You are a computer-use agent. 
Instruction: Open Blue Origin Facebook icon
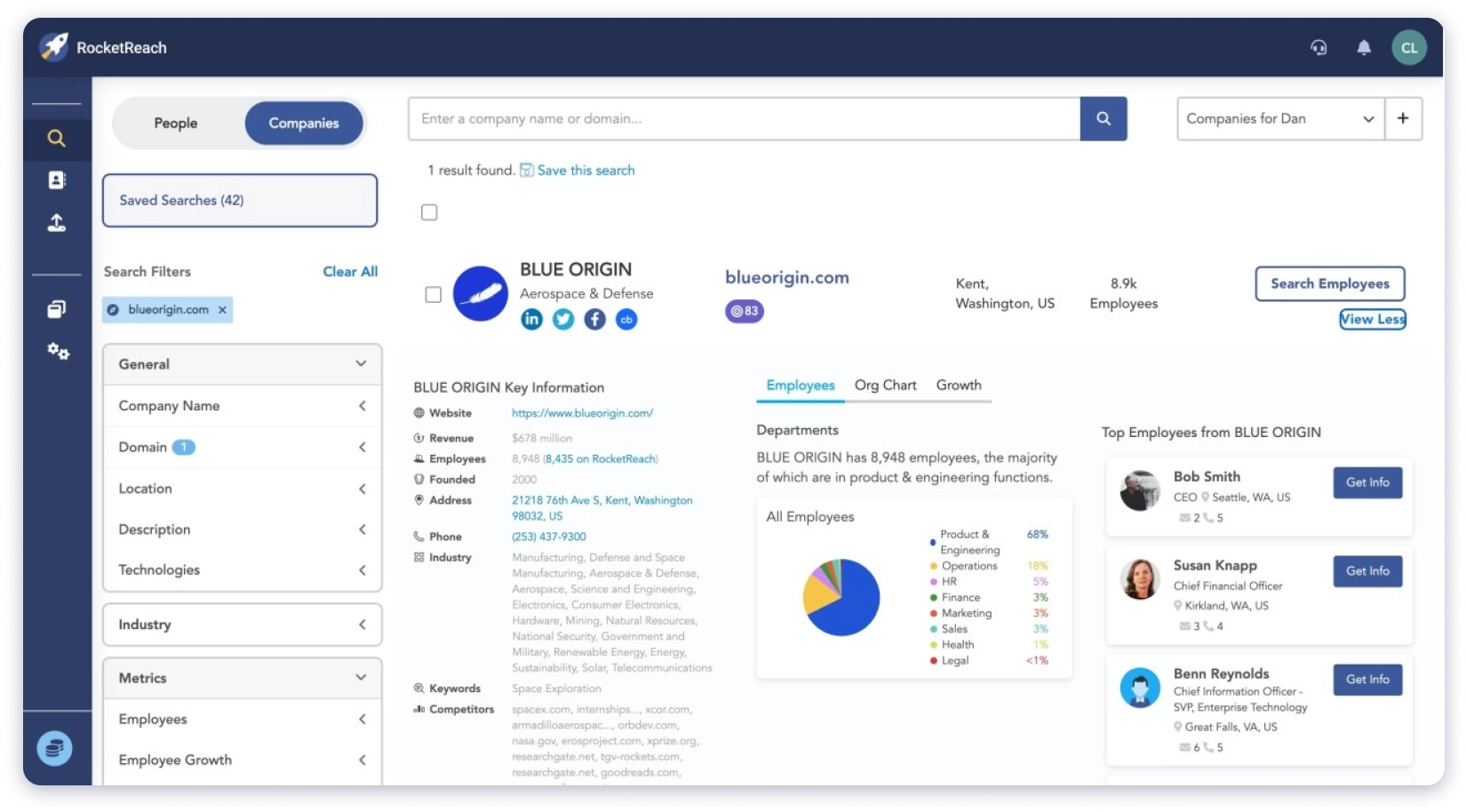(595, 319)
